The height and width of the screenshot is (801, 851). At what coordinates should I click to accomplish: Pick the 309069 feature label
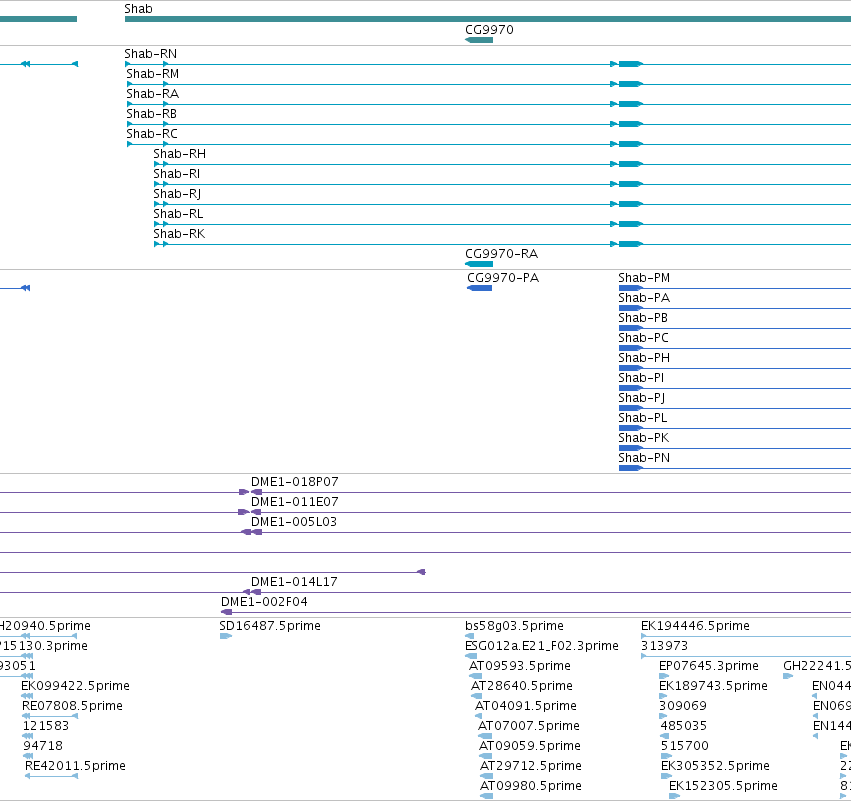click(x=683, y=706)
